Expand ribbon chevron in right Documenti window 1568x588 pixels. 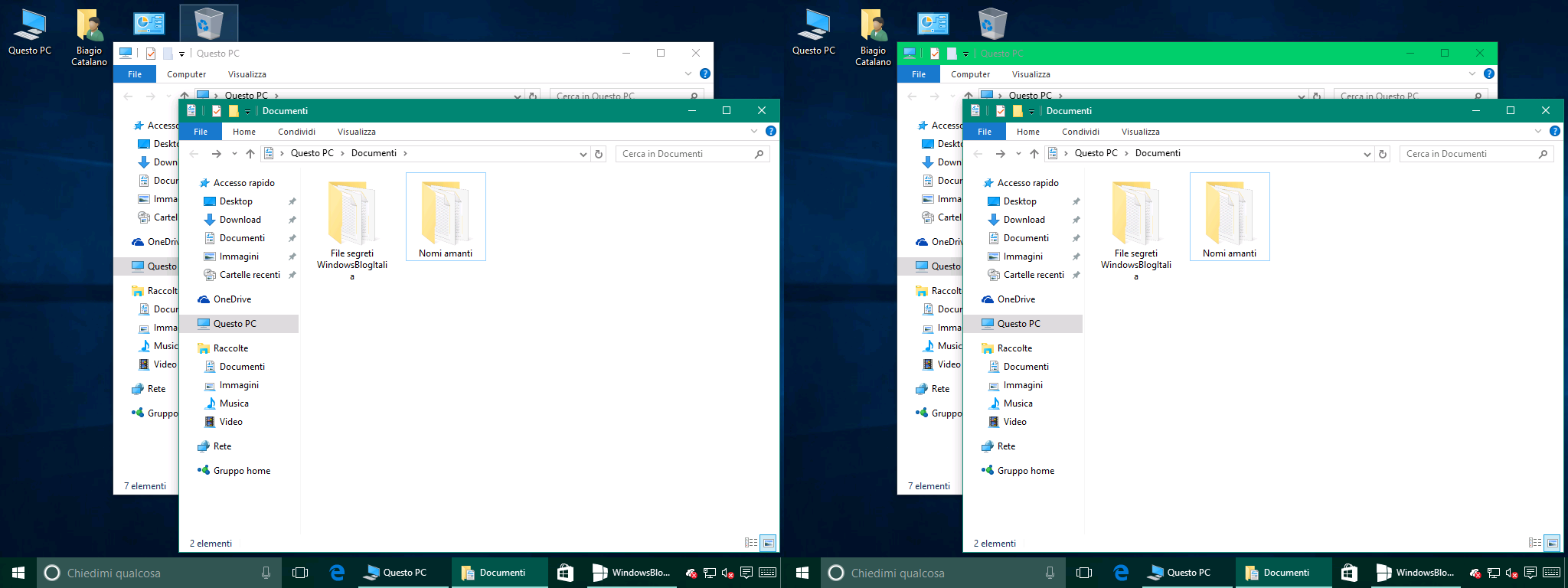pyautogui.click(x=1538, y=132)
